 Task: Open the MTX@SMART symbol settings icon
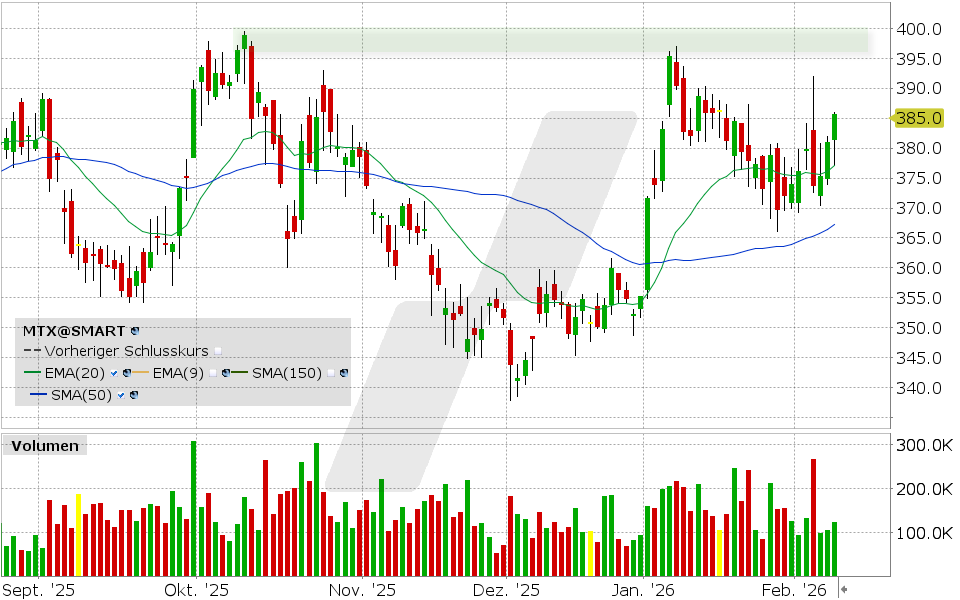[133, 331]
